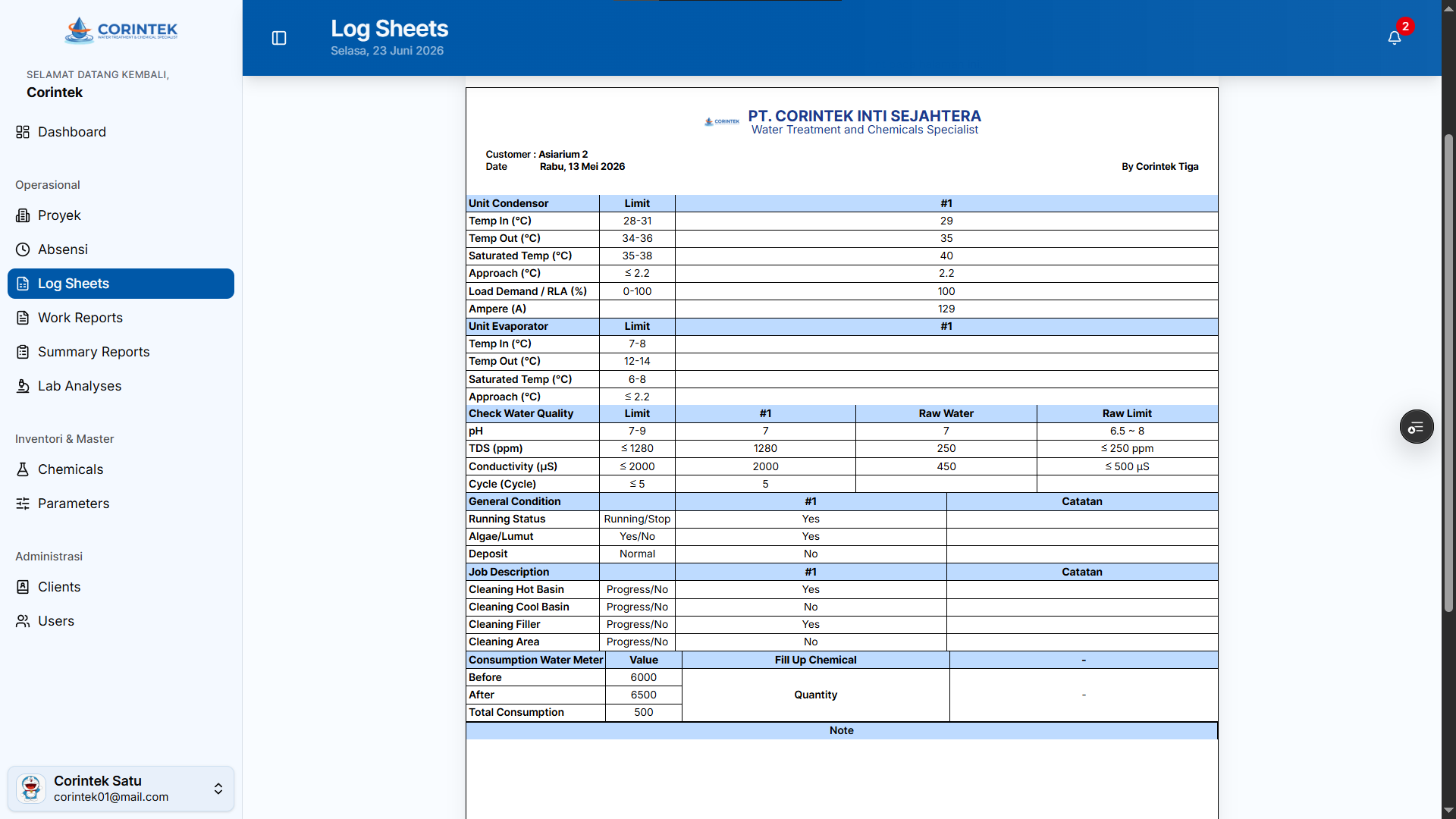Image resolution: width=1456 pixels, height=819 pixels.
Task: Click the Ampere value 129
Action: click(x=946, y=309)
